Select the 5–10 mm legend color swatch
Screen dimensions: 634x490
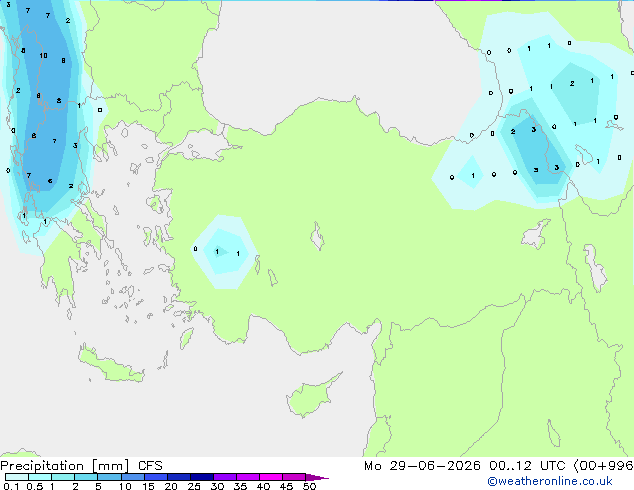(109, 477)
